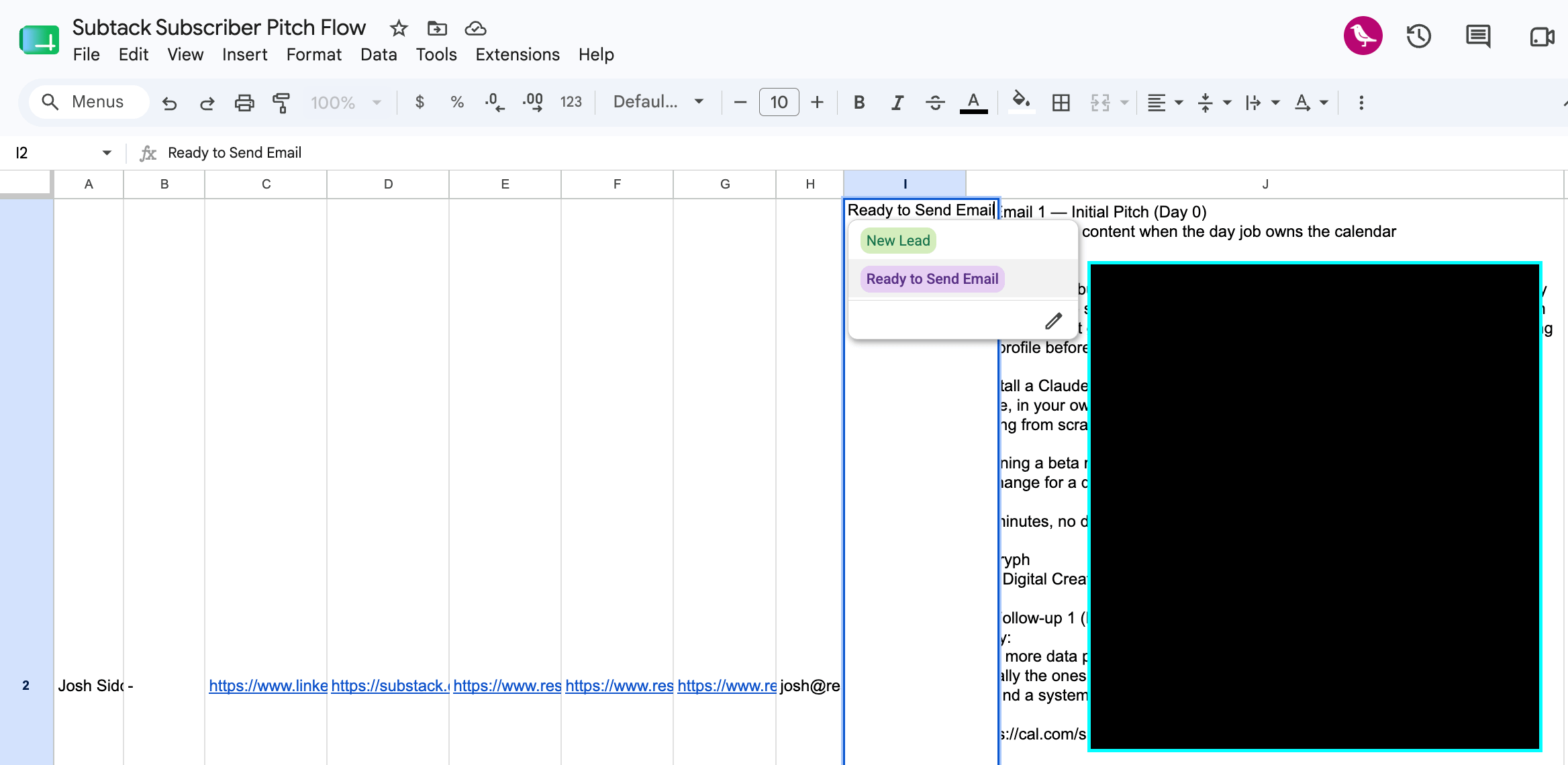The width and height of the screenshot is (1568, 765).
Task: Open the View menu
Action: coord(185,54)
